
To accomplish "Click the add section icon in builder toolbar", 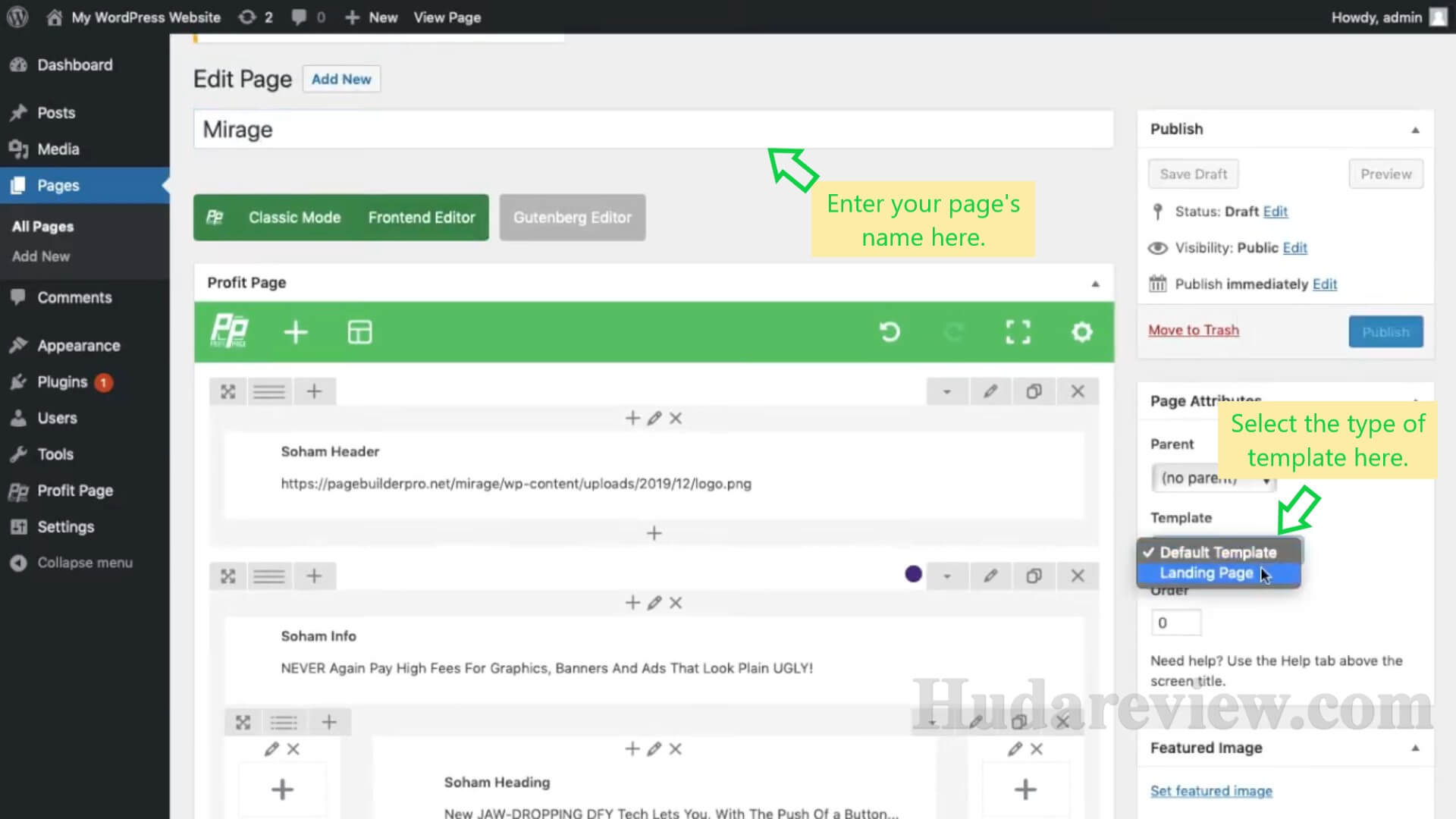I will coord(294,332).
